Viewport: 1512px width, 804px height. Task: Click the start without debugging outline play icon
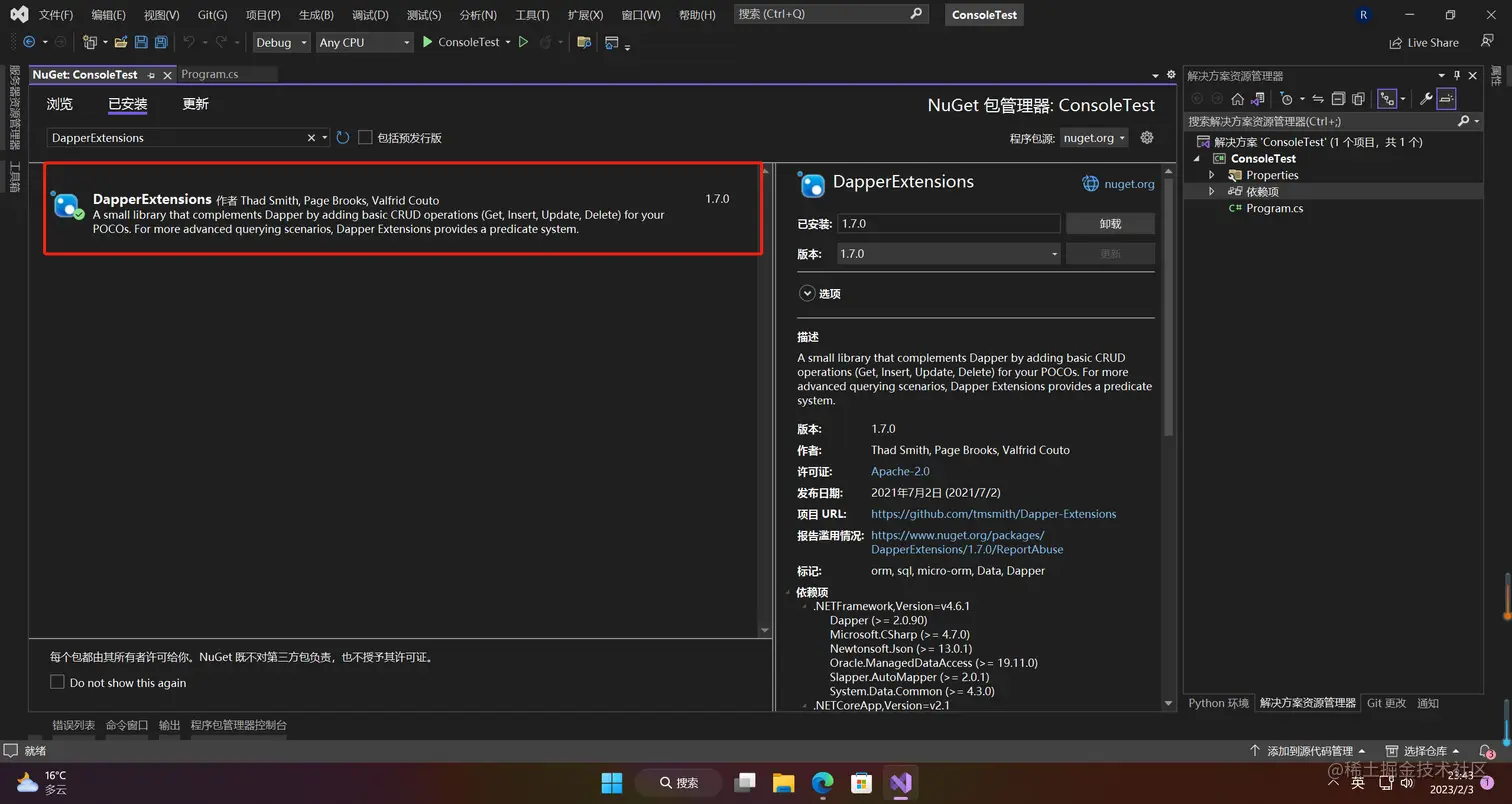(x=522, y=42)
